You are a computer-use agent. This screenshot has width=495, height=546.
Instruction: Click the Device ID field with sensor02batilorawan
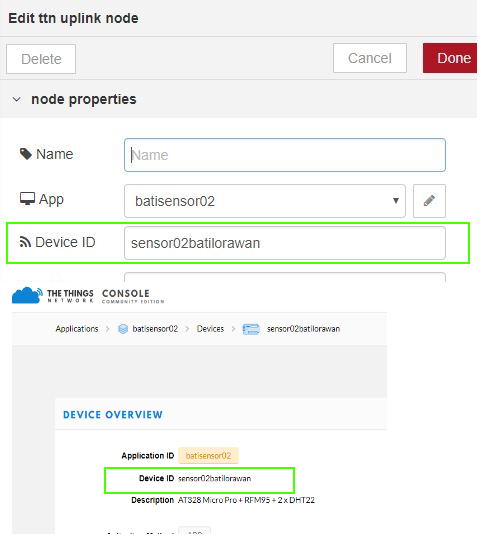285,243
